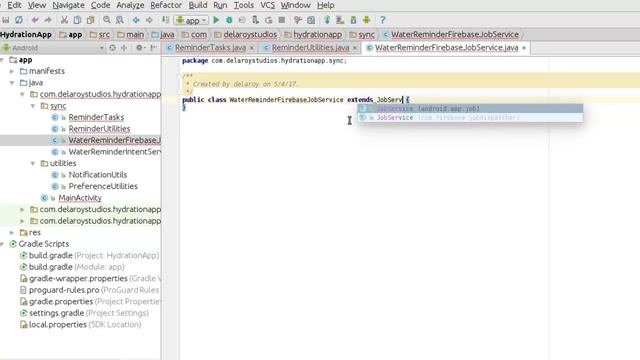Open the Analyze menu
Screen dimensions: 640x360
click(130, 5)
